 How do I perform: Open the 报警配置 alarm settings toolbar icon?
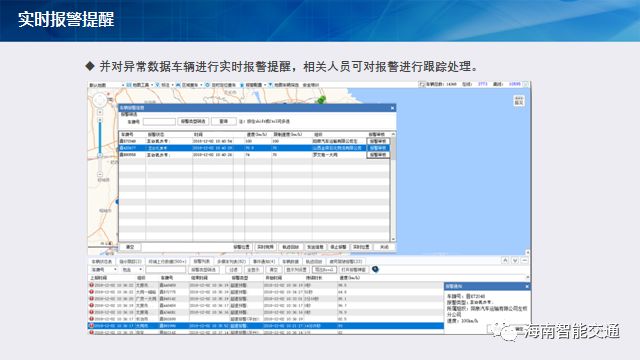[x=242, y=85]
